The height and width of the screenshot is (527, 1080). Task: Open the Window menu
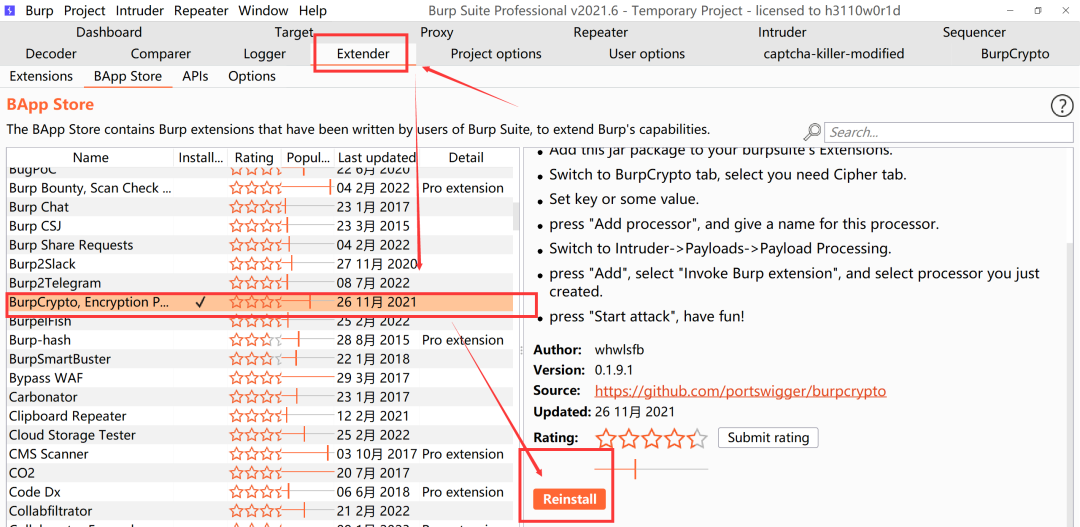[x=263, y=11]
